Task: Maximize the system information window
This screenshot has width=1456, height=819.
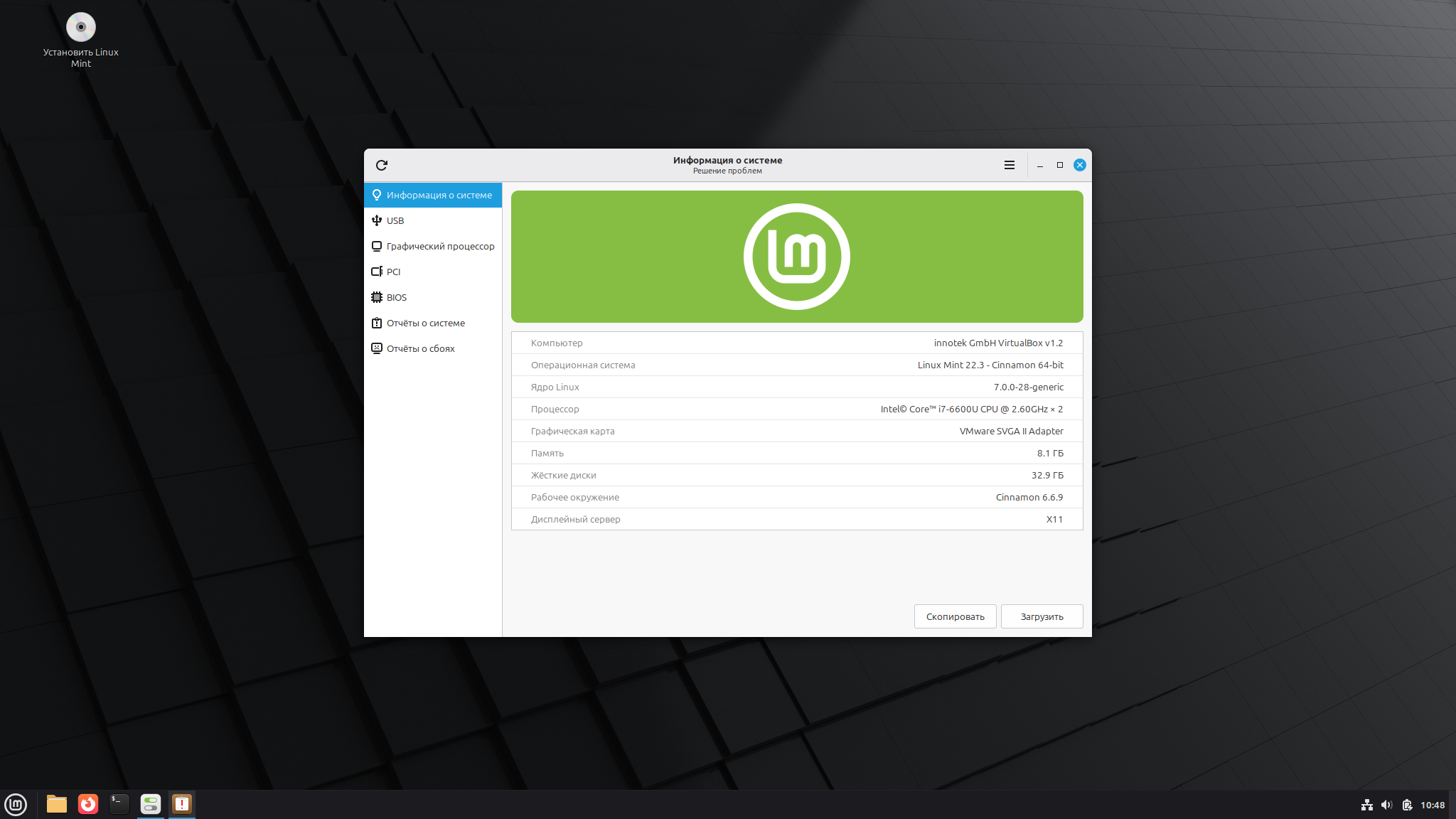Action: (1060, 165)
